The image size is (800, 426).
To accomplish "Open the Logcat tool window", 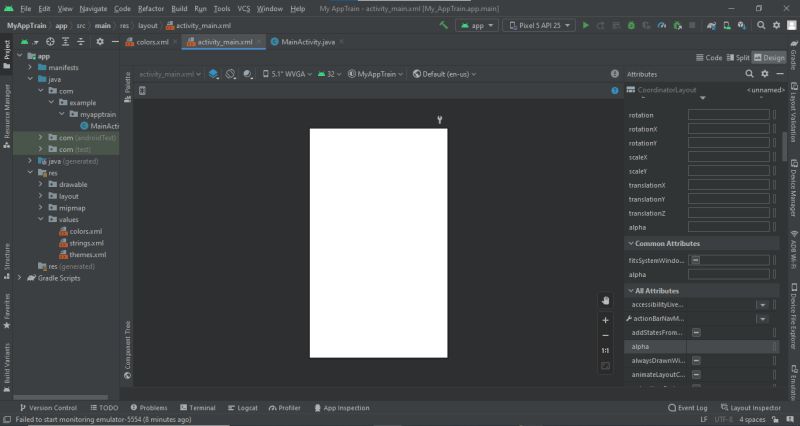I will (x=243, y=408).
